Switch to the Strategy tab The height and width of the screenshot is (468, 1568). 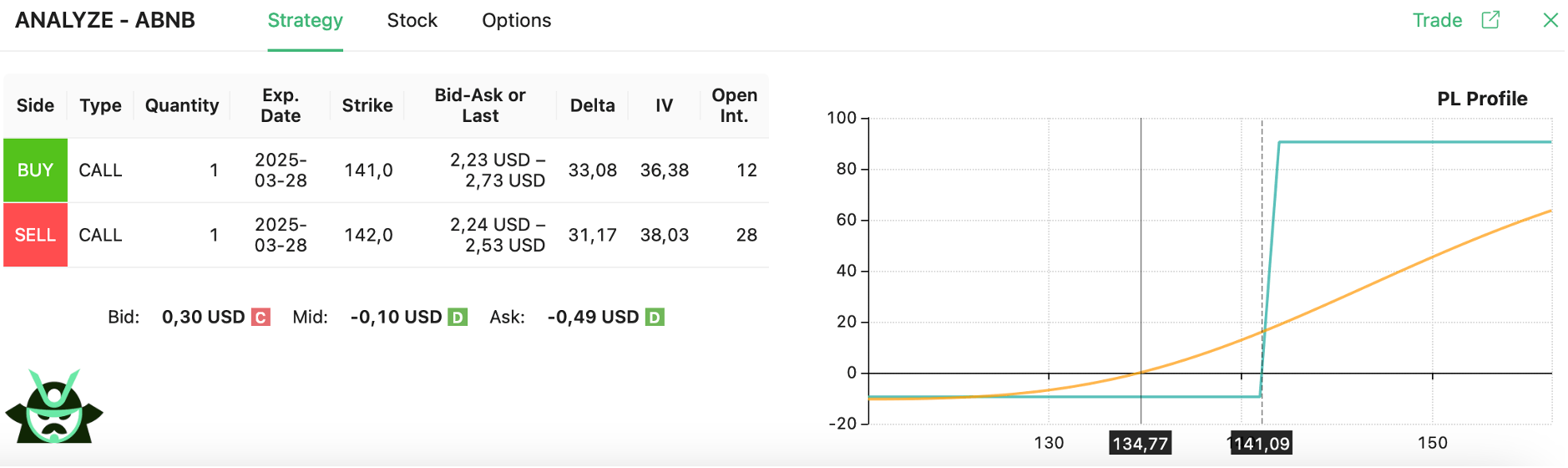pyautogui.click(x=306, y=21)
